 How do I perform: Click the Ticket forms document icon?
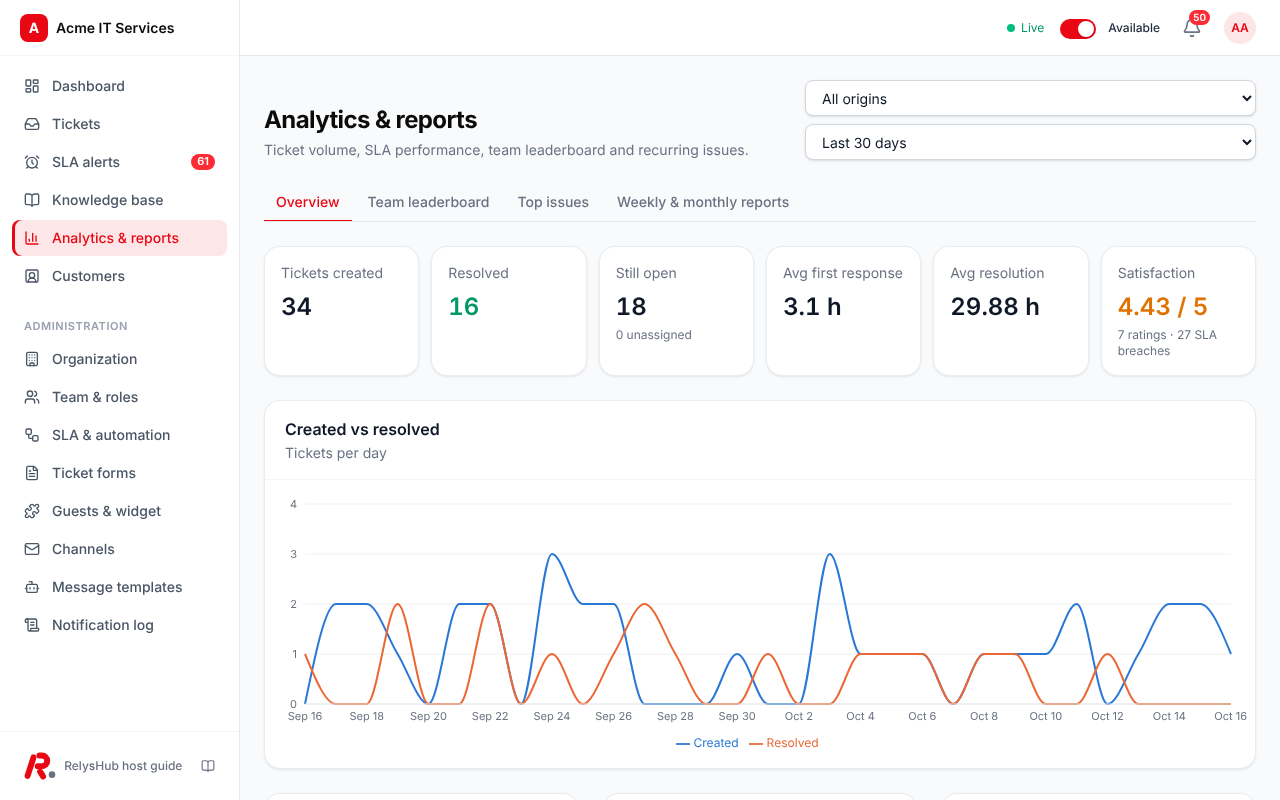[x=32, y=473]
